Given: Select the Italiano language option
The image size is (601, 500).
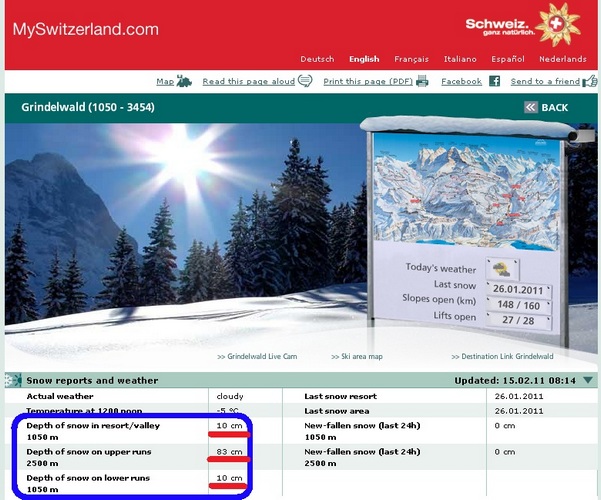Looking at the screenshot, I should click(x=460, y=59).
